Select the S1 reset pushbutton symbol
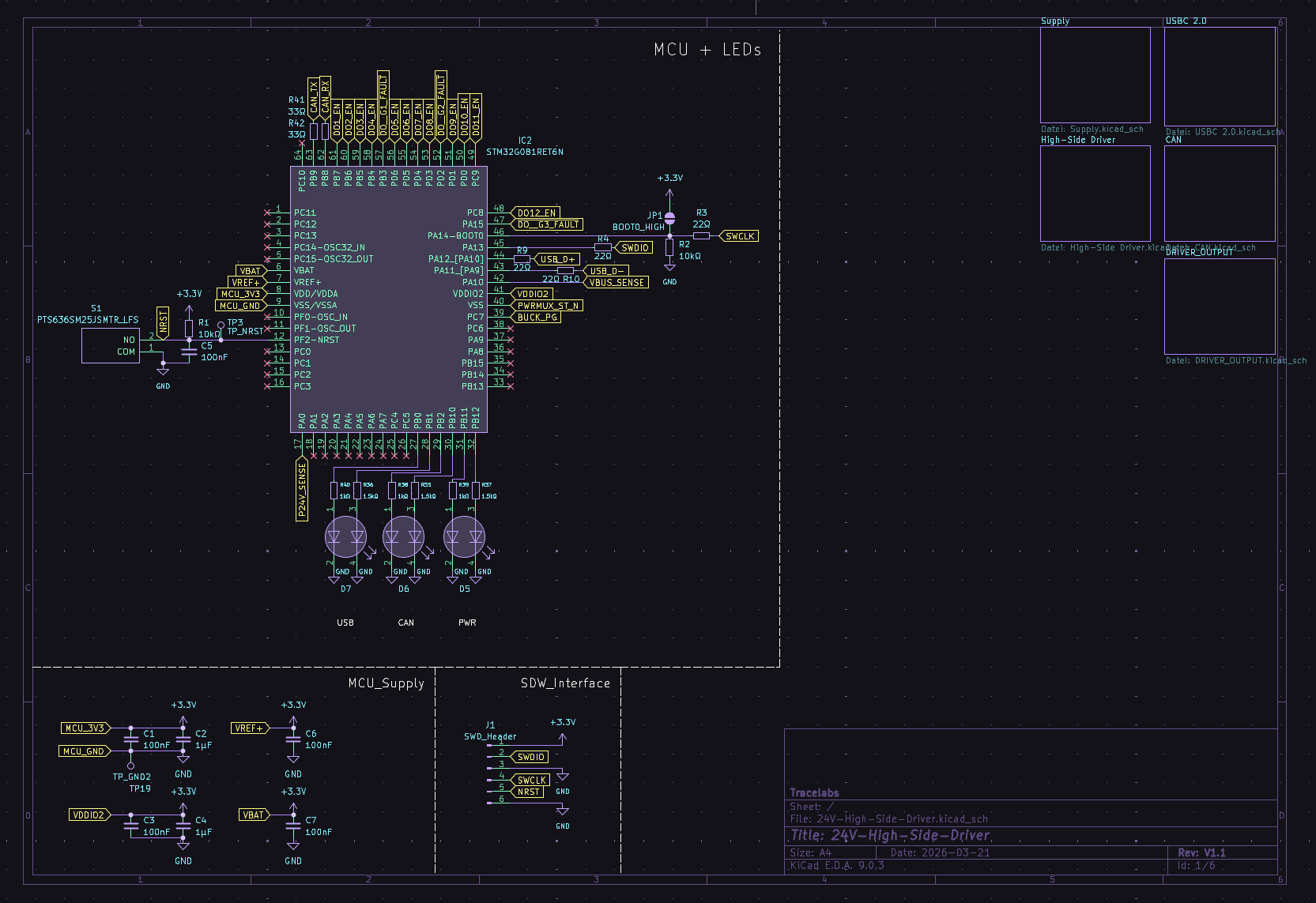Image resolution: width=1316 pixels, height=903 pixels. tap(111, 346)
